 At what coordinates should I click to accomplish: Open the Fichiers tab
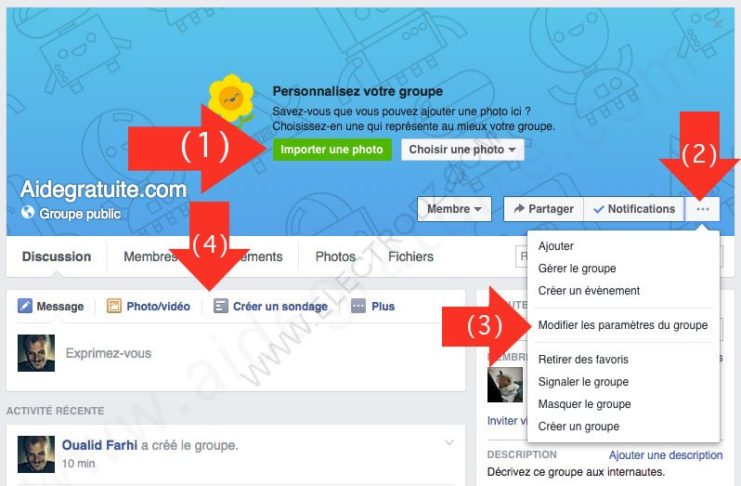click(x=411, y=257)
